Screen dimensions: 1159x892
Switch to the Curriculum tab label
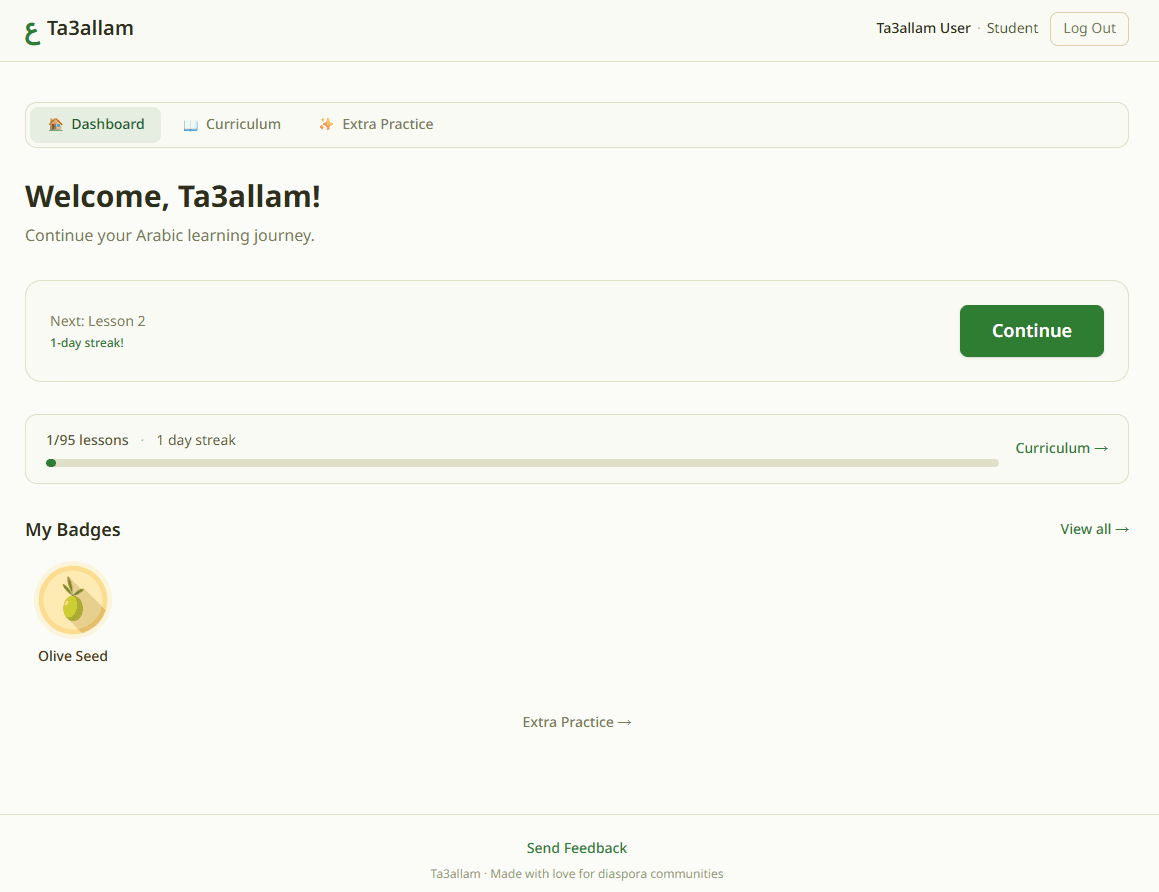[x=243, y=125]
